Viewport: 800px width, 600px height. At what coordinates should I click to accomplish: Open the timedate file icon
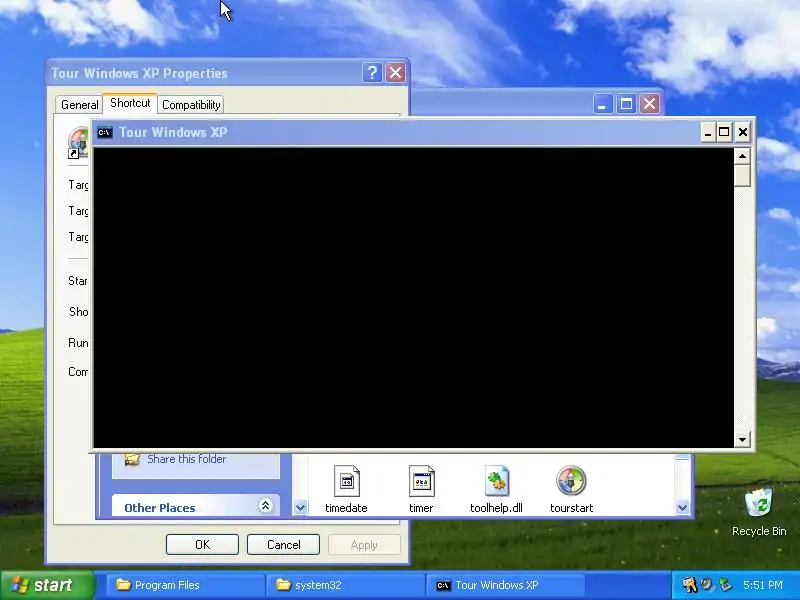click(346, 481)
